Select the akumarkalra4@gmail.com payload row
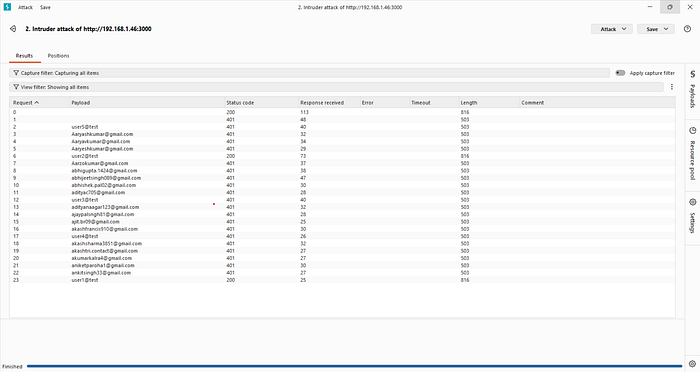Screen dimensions: 700x372 [342, 258]
